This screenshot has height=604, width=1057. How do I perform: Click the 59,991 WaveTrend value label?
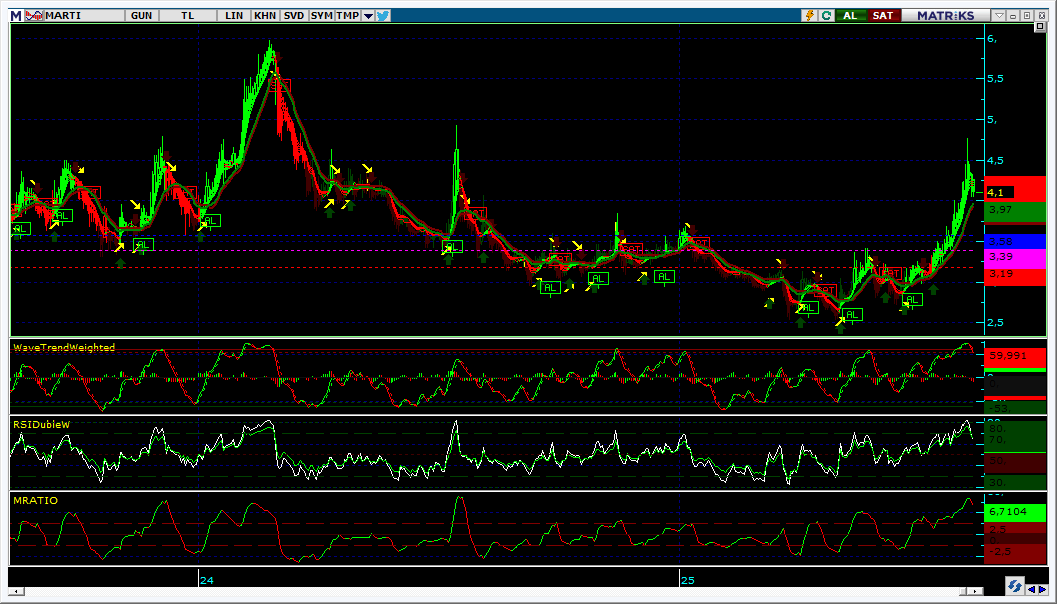(x=1015, y=357)
